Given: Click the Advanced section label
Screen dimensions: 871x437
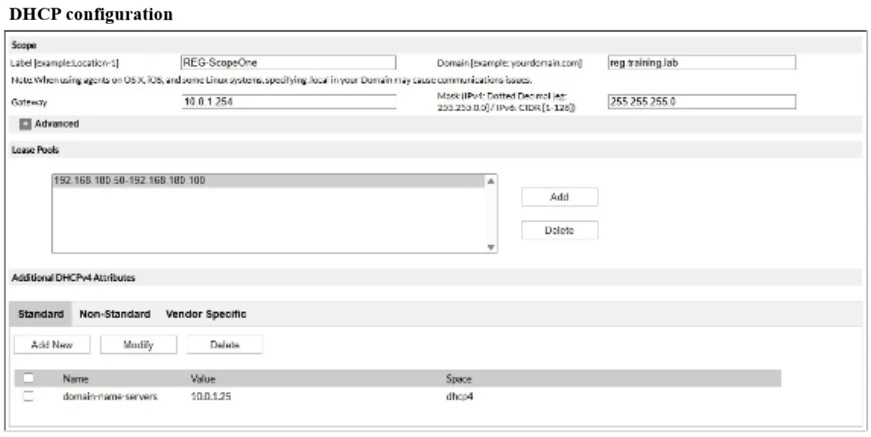Looking at the screenshot, I should coord(57,124).
